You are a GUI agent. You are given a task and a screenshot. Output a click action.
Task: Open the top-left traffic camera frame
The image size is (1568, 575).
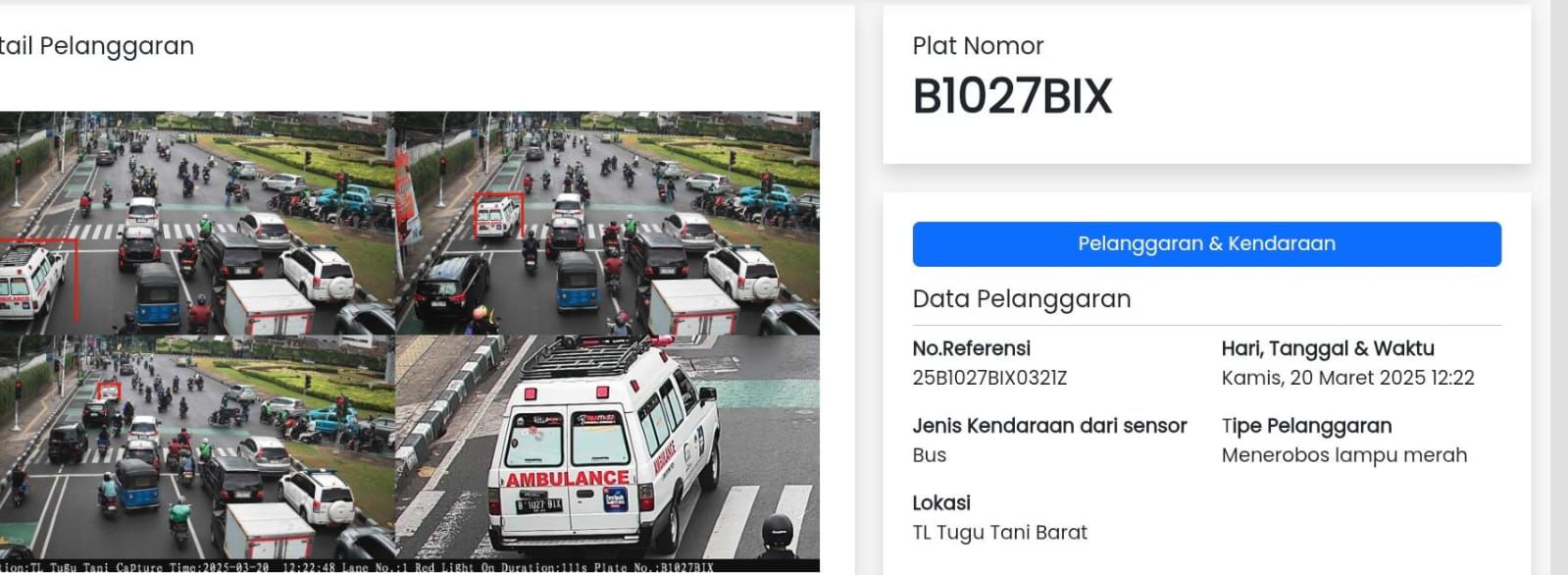tap(197, 223)
